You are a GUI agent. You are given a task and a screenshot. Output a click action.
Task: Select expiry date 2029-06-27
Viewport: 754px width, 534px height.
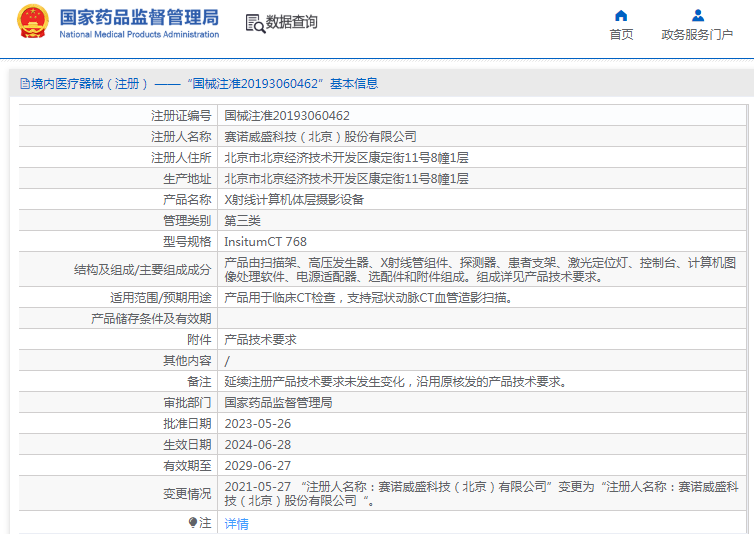coord(258,466)
